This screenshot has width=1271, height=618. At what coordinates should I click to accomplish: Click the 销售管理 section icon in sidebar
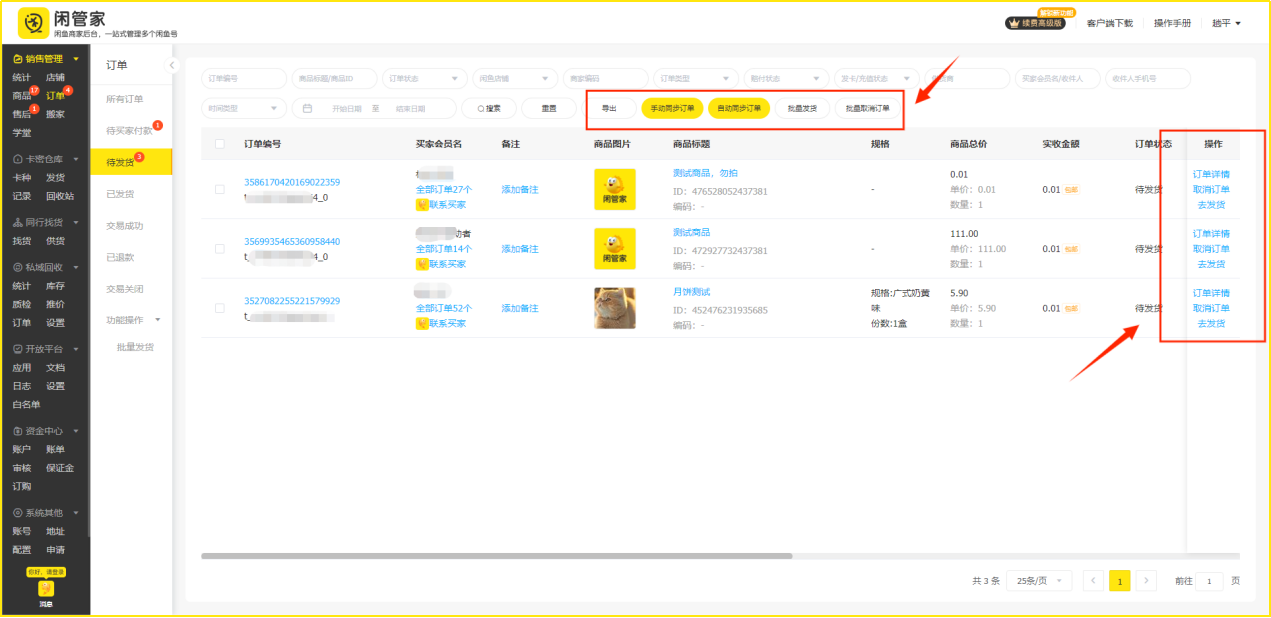click(17, 59)
